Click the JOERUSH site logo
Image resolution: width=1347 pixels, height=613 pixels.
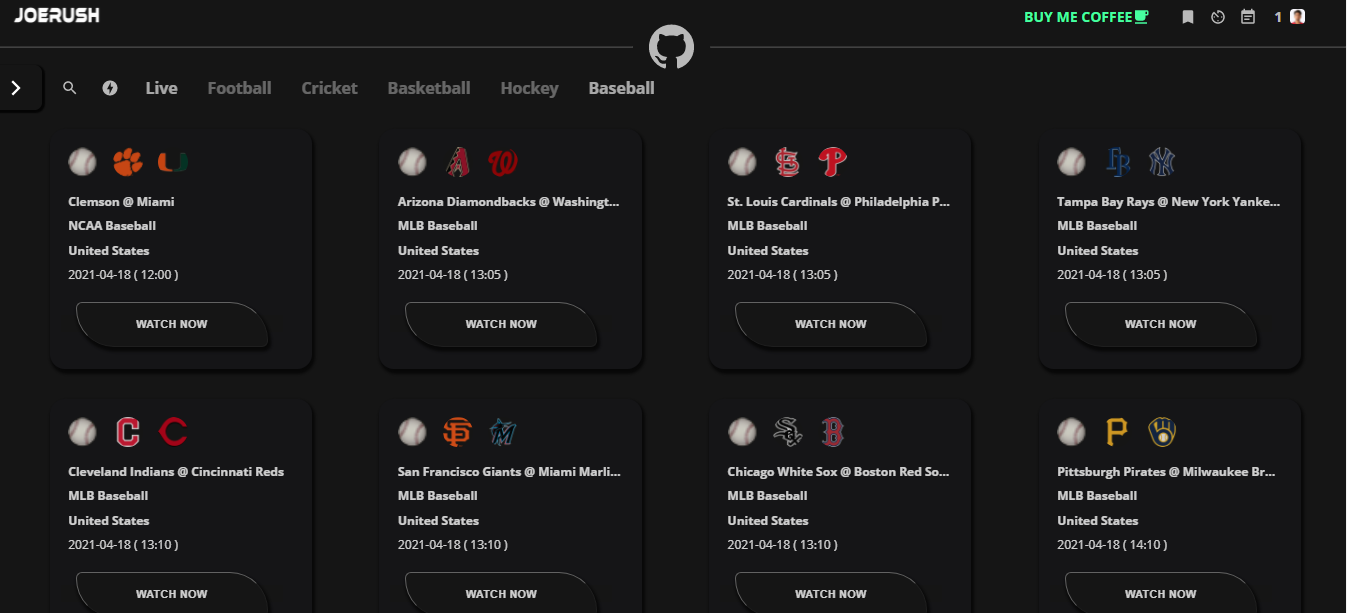57,15
